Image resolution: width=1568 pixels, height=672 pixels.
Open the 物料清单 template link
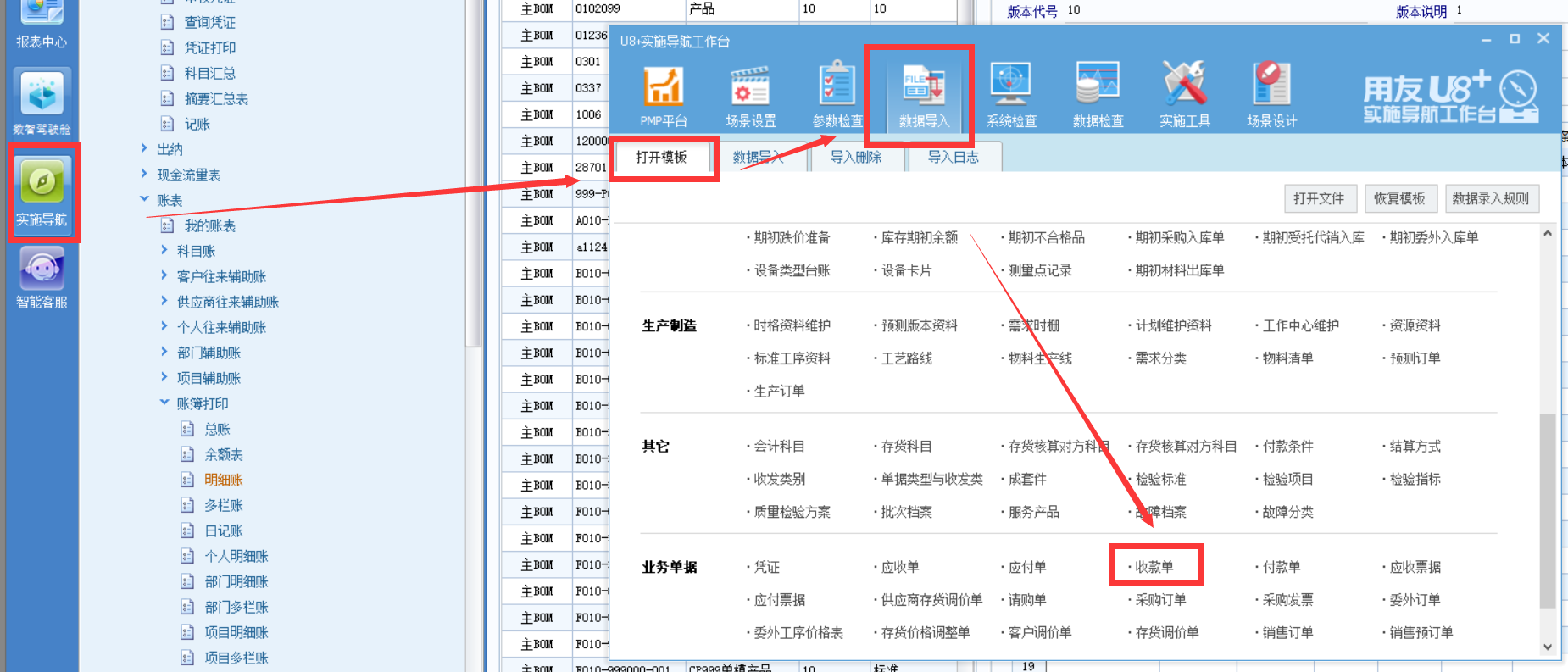pos(1288,358)
